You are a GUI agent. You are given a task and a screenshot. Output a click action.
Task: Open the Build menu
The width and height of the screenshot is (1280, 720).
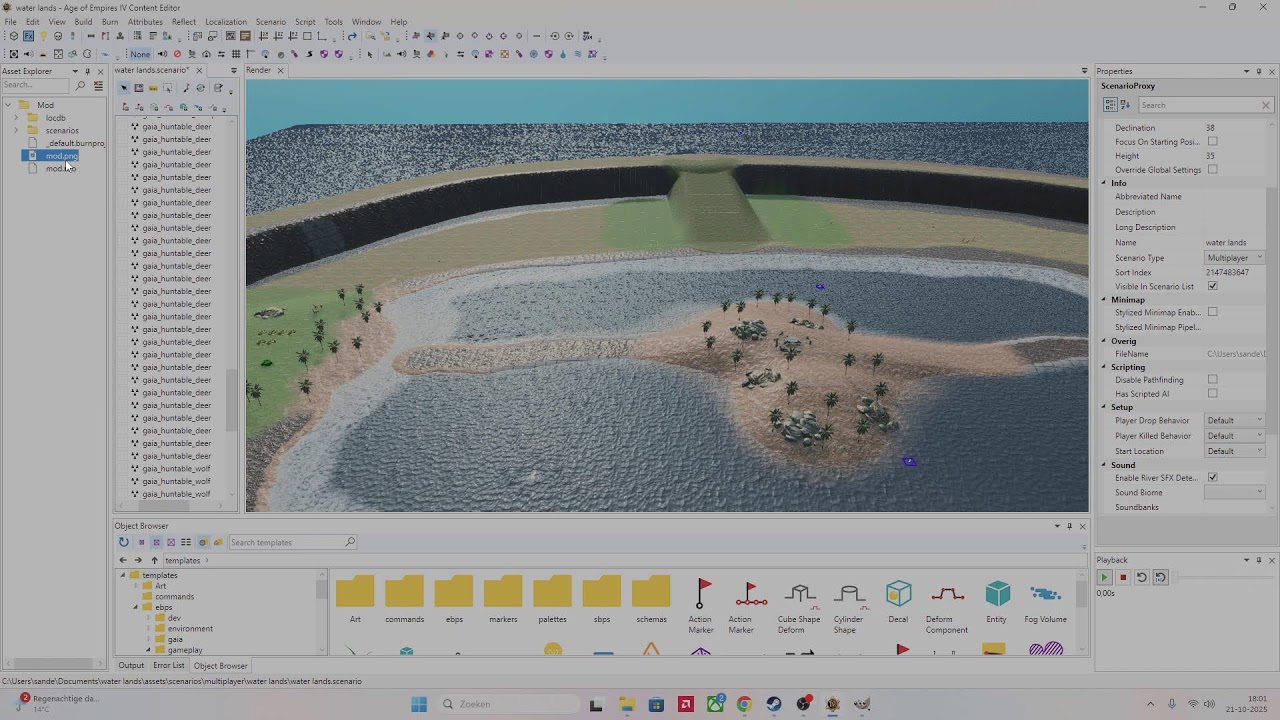pyautogui.click(x=83, y=22)
